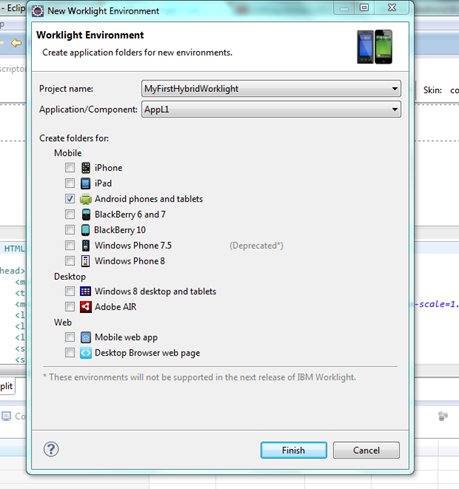Click the Desktop Browser web page icon

click(x=86, y=353)
